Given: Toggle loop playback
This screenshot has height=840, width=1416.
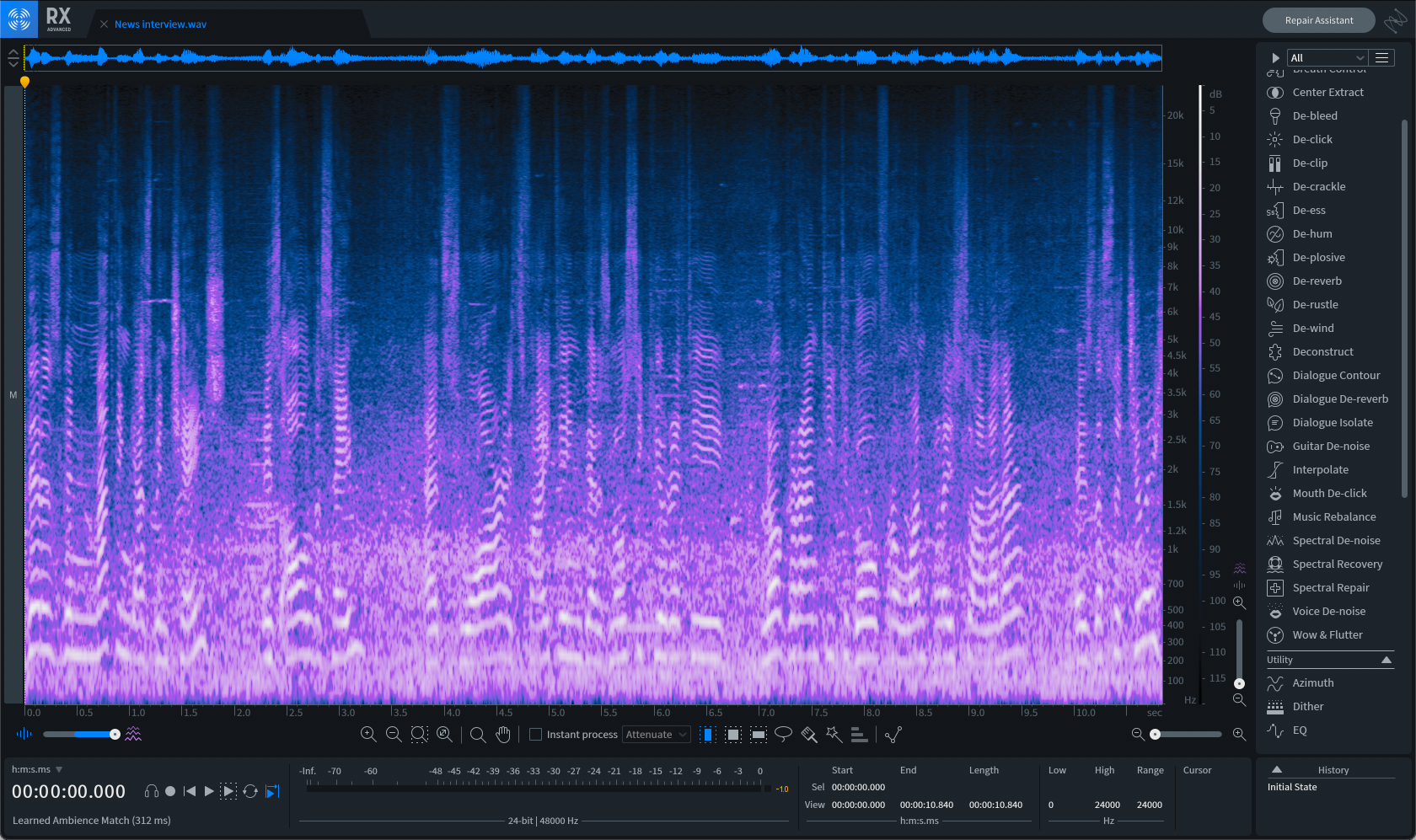Looking at the screenshot, I should tap(250, 791).
